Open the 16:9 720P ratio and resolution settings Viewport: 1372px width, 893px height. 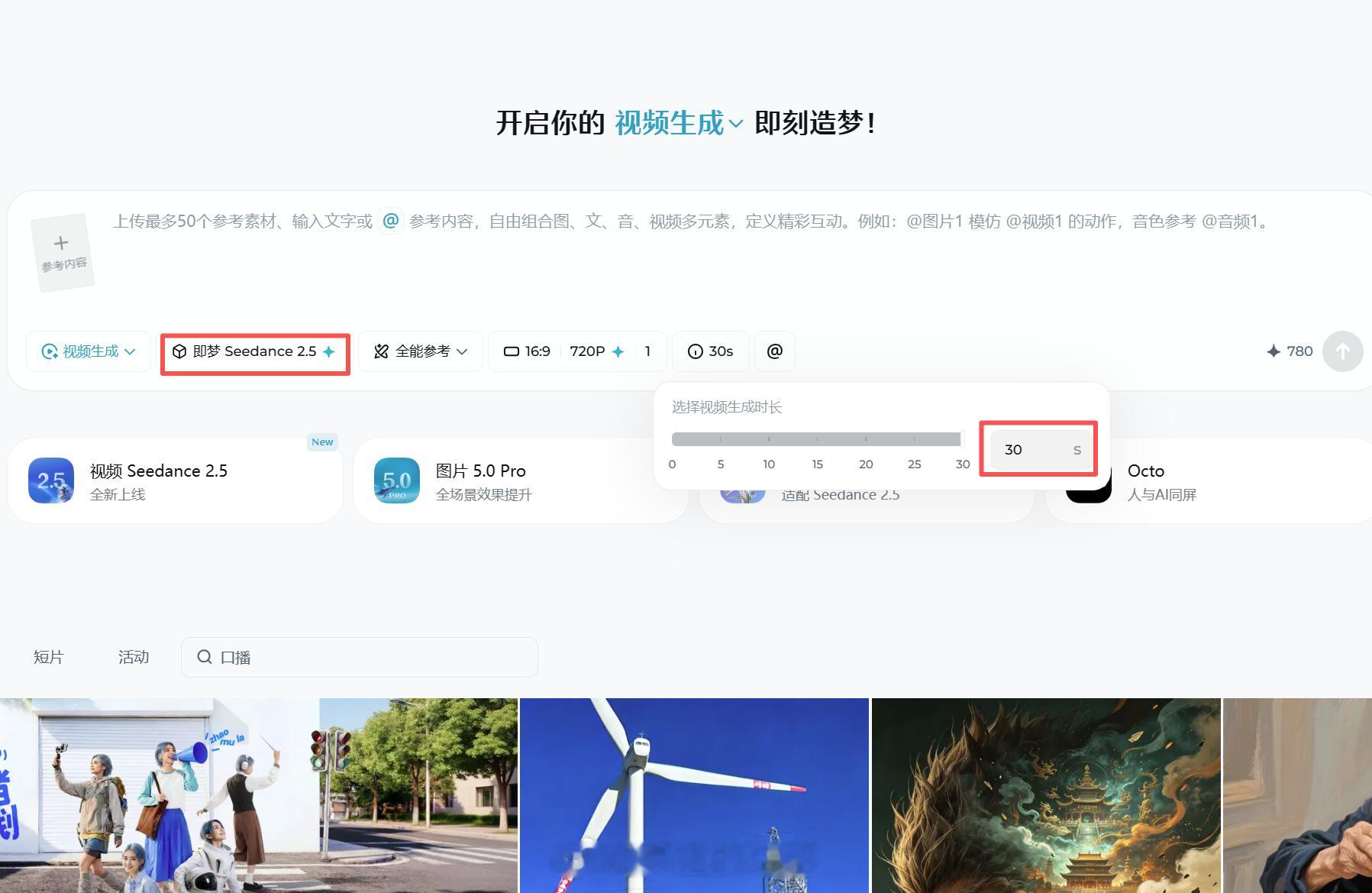577,351
